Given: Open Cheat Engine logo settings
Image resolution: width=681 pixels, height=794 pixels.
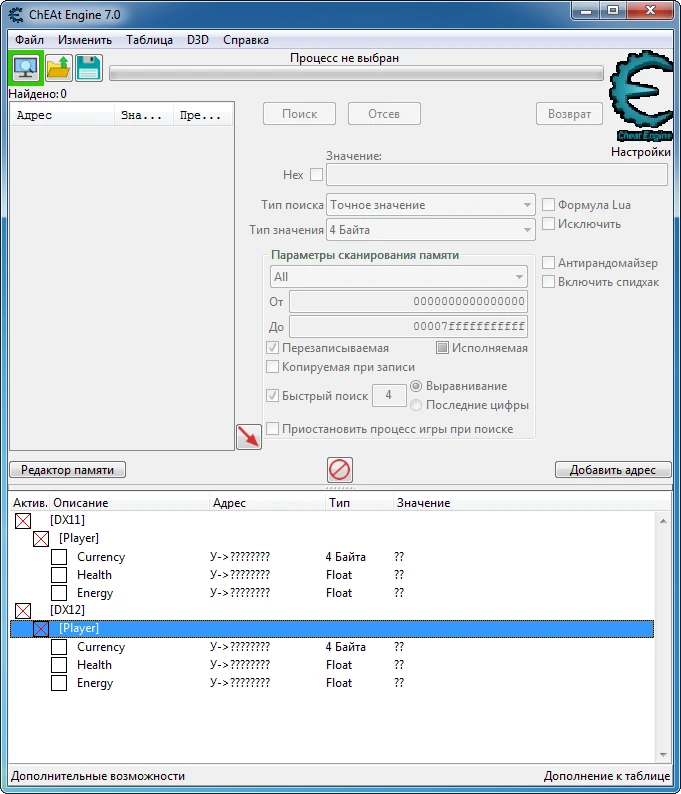Looking at the screenshot, I should point(642,96).
